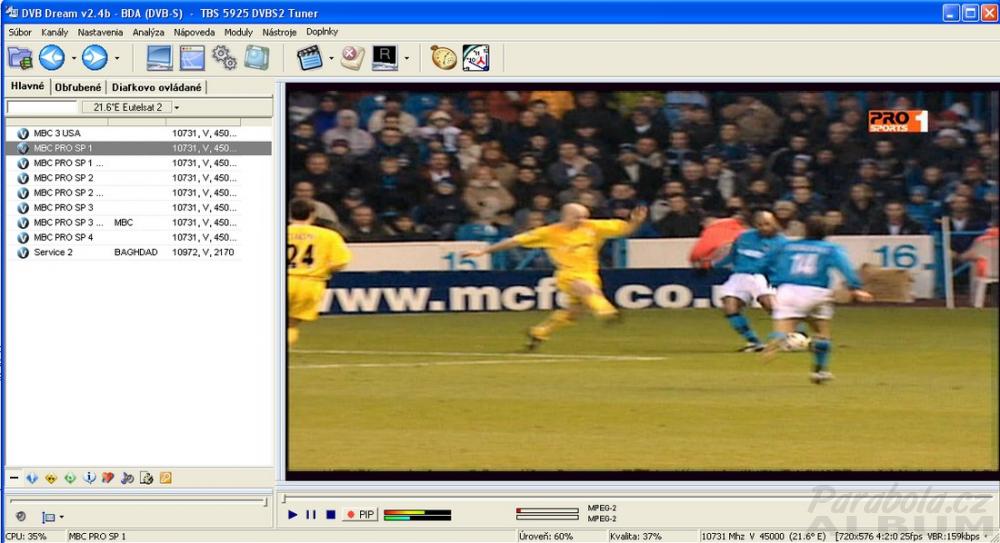This screenshot has height=543, width=1000.
Task: Click the fullscreen monitor toolbar icon
Action: click(159, 58)
